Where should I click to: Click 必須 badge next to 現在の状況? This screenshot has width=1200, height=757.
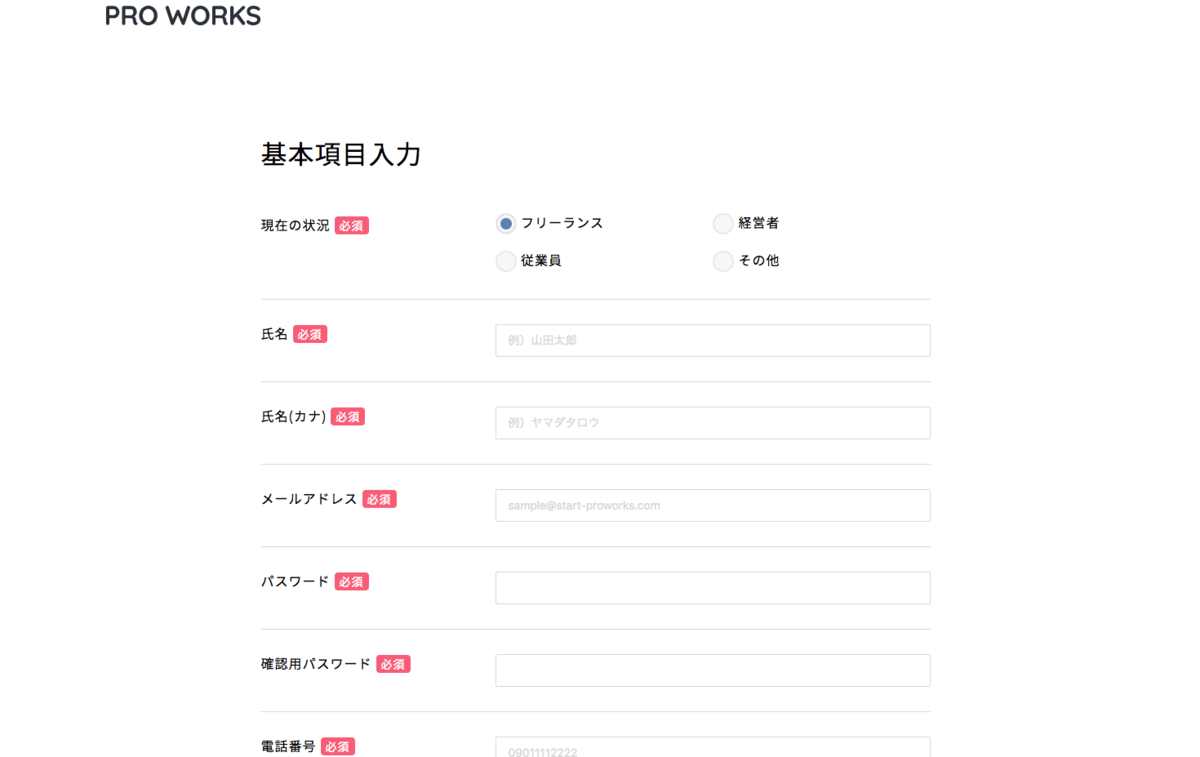pyautogui.click(x=352, y=226)
